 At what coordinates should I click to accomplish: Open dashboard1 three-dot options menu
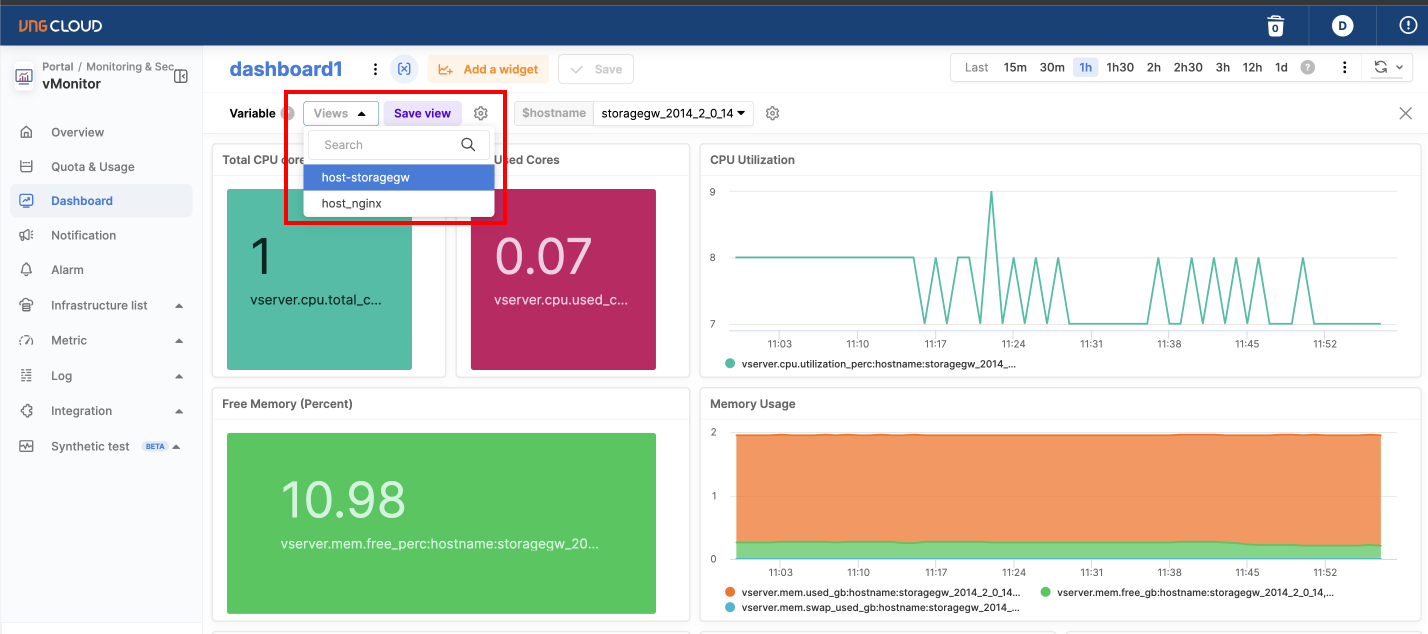point(375,69)
